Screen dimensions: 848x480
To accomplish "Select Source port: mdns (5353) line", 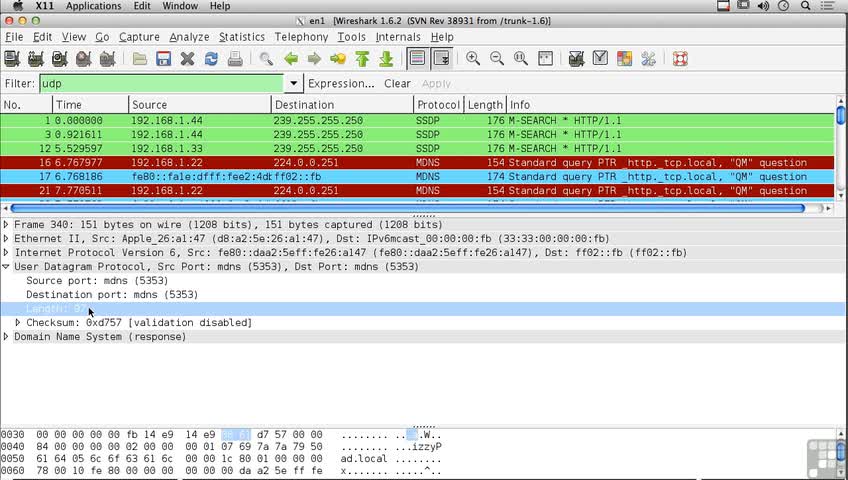I will pos(97,281).
